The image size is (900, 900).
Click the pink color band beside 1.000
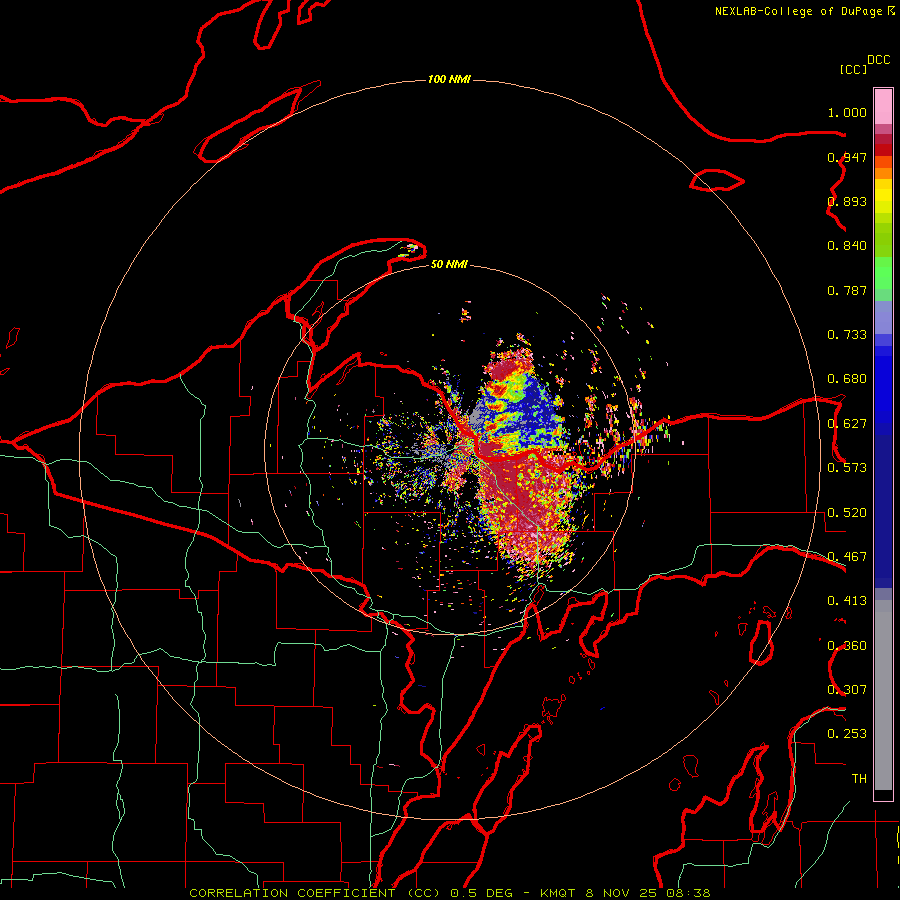(883, 107)
